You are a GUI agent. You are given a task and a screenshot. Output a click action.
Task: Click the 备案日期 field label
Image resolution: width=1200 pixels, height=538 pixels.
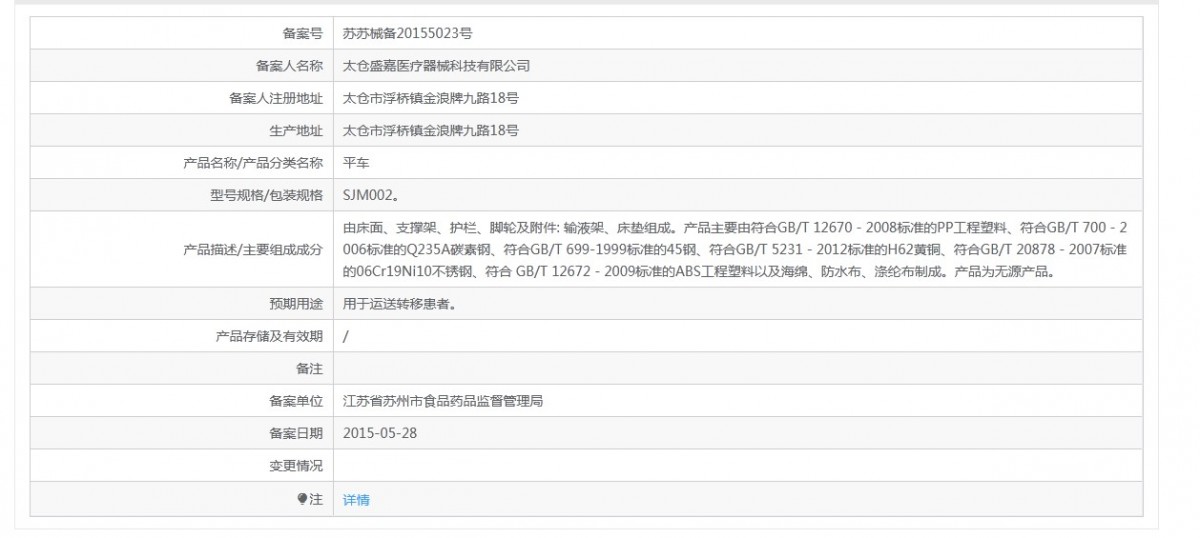click(x=296, y=434)
